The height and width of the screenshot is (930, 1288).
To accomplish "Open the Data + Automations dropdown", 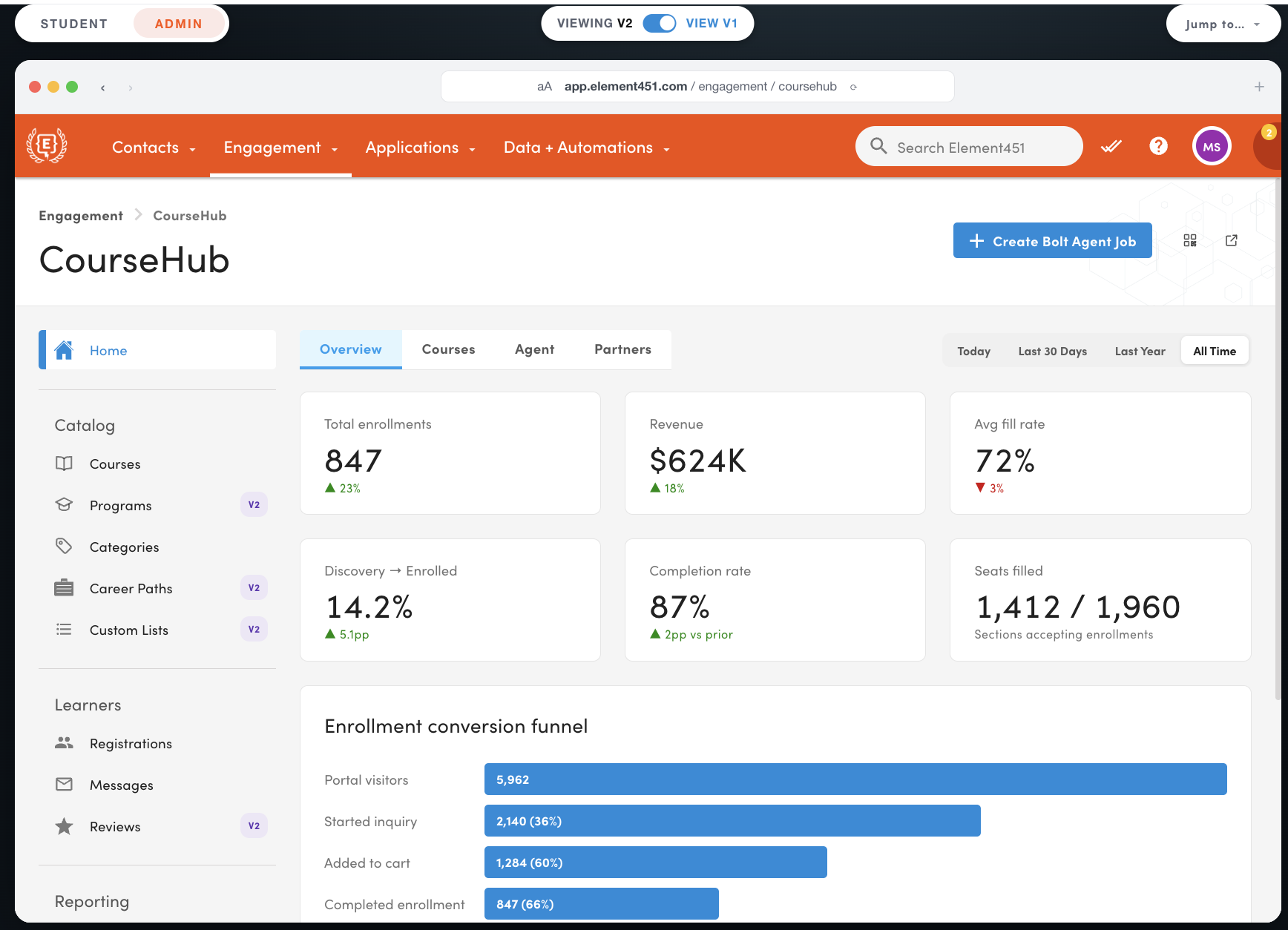I will point(587,147).
